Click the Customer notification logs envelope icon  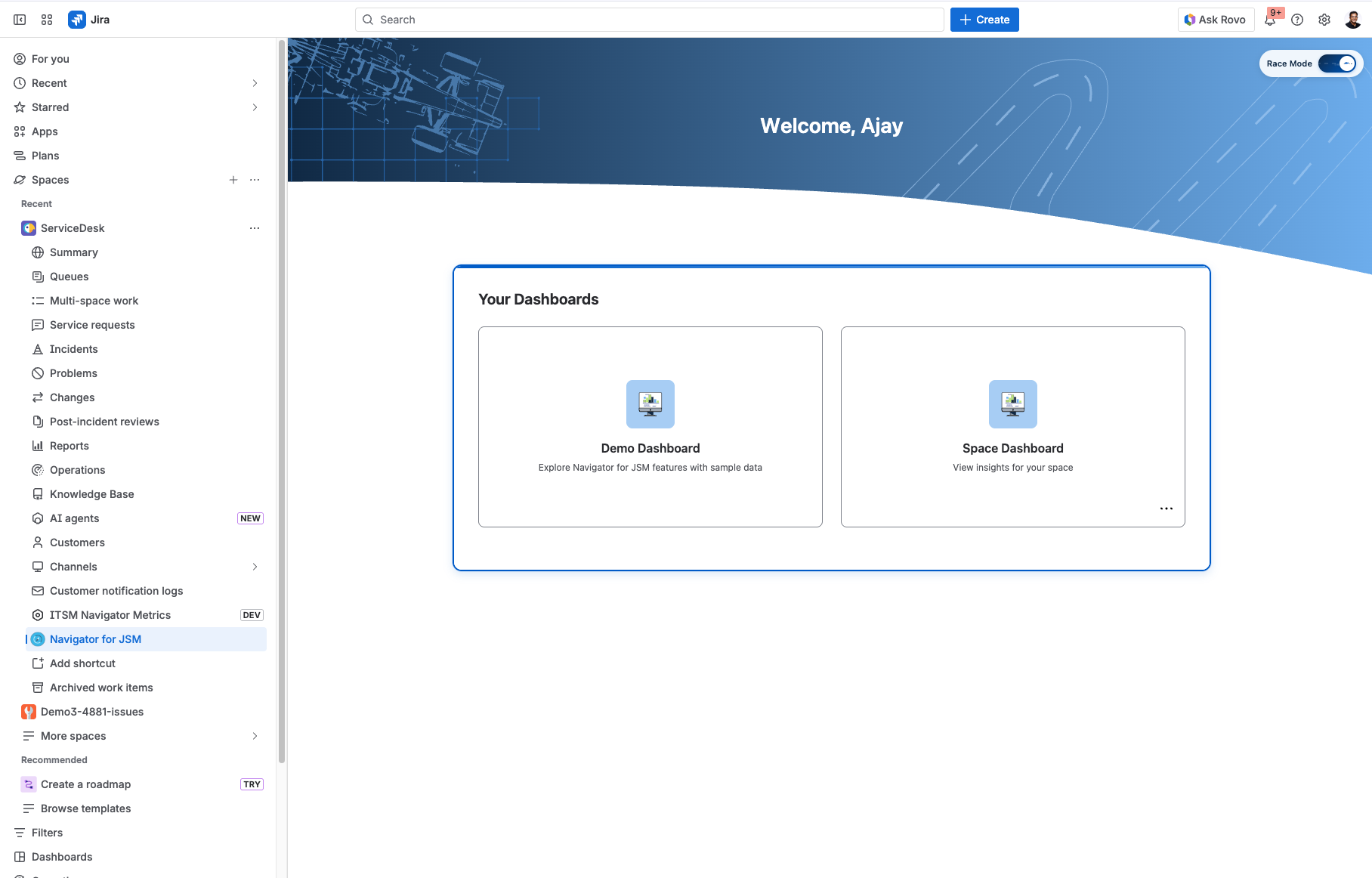click(x=38, y=591)
